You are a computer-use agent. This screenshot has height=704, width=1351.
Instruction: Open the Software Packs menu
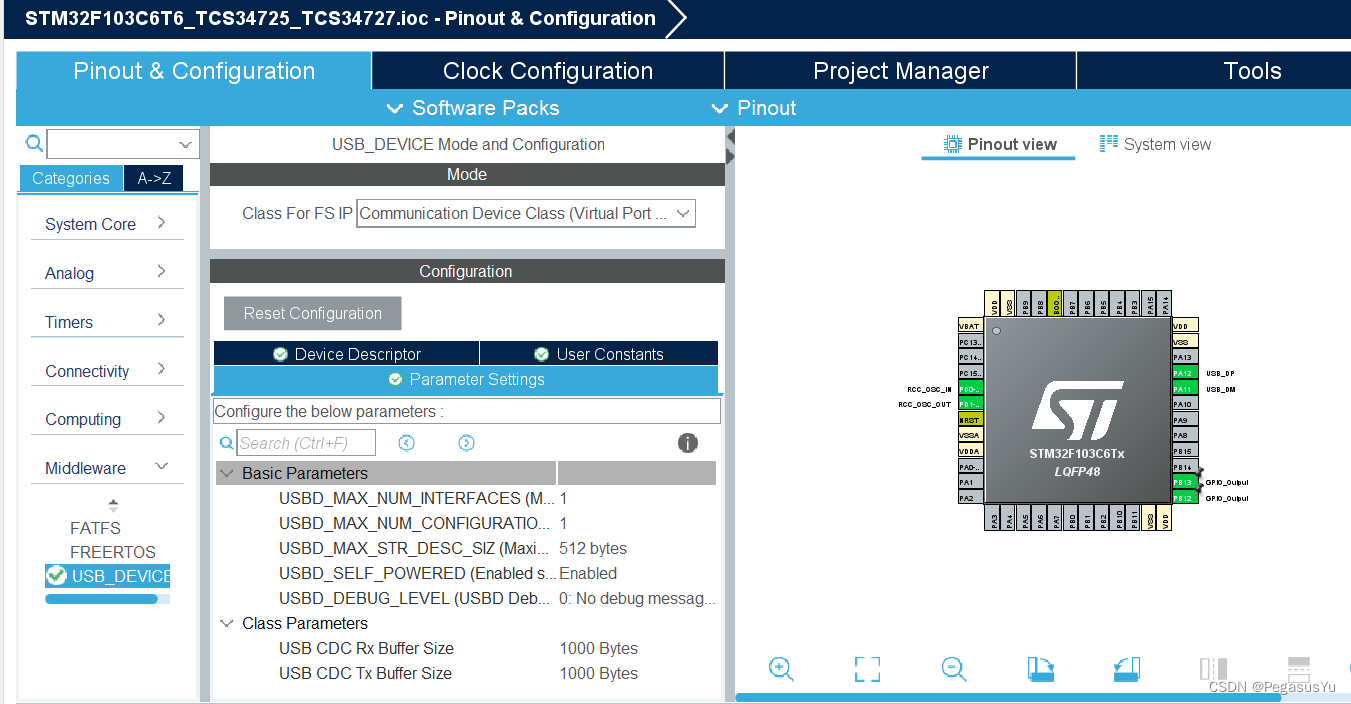473,108
